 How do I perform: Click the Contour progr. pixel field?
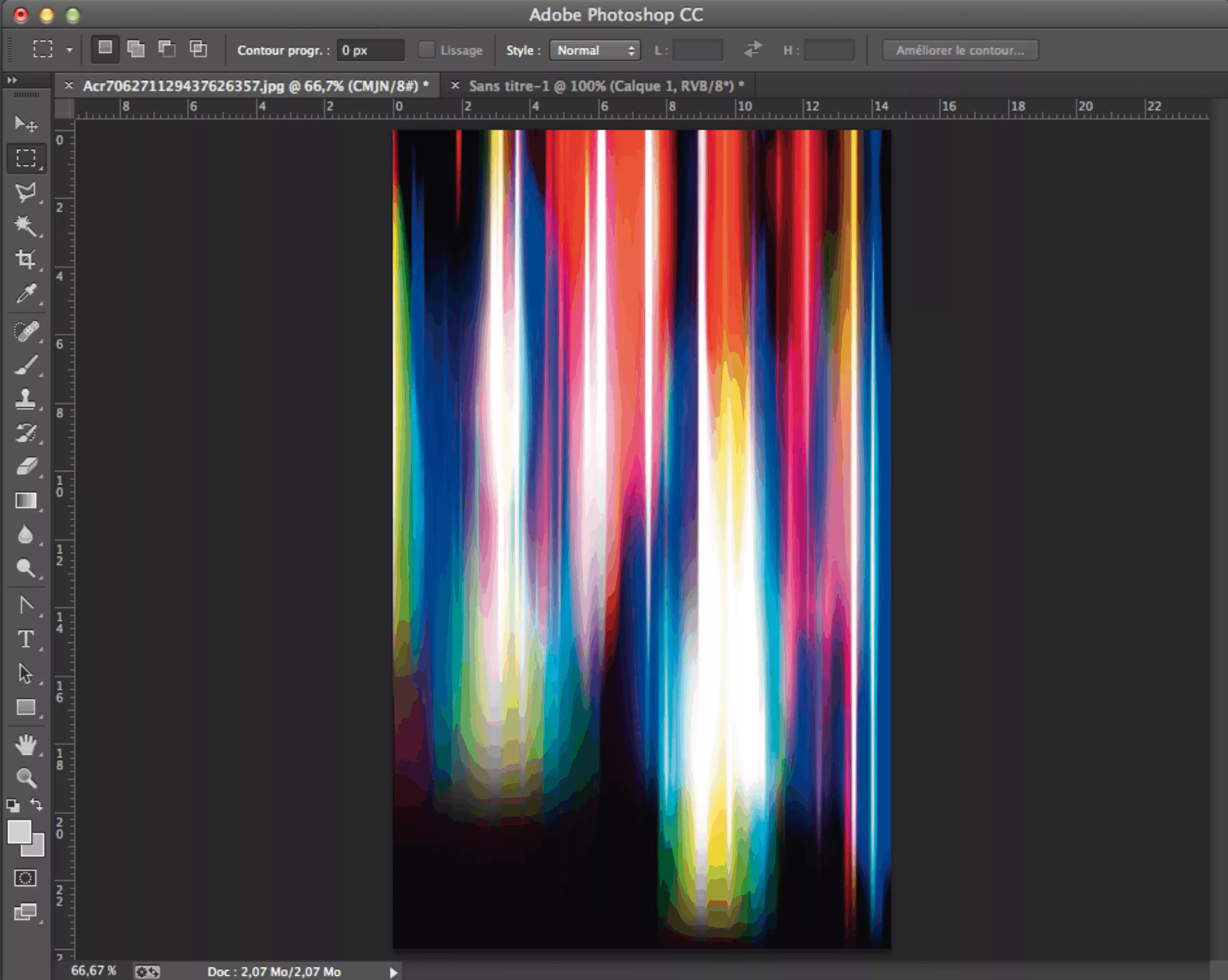pos(370,50)
